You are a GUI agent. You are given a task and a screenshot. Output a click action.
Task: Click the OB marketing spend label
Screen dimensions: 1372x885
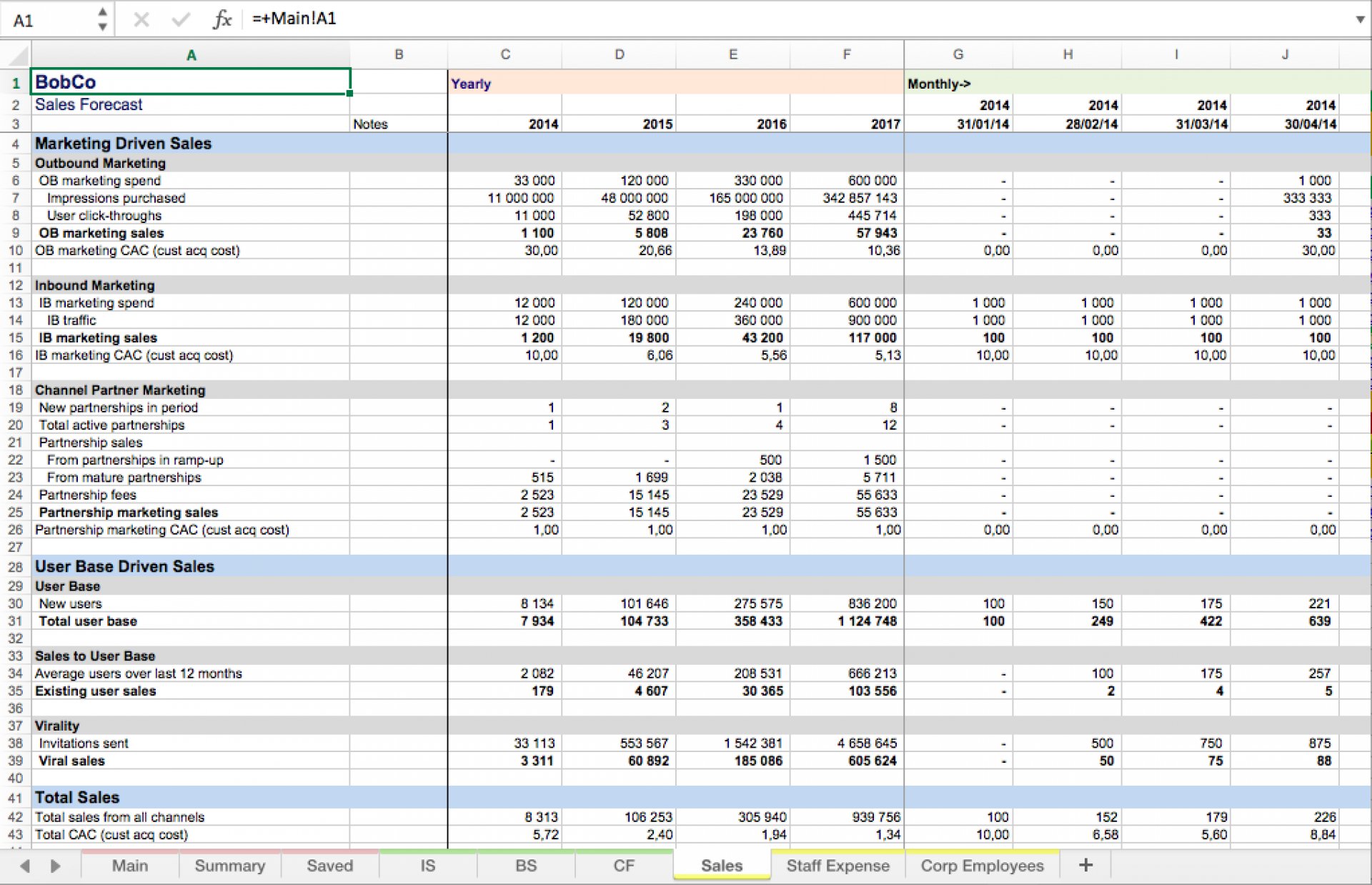[x=99, y=181]
